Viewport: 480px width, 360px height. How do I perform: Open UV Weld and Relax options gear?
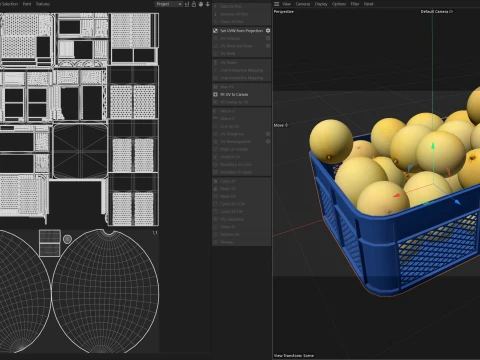tap(268, 46)
